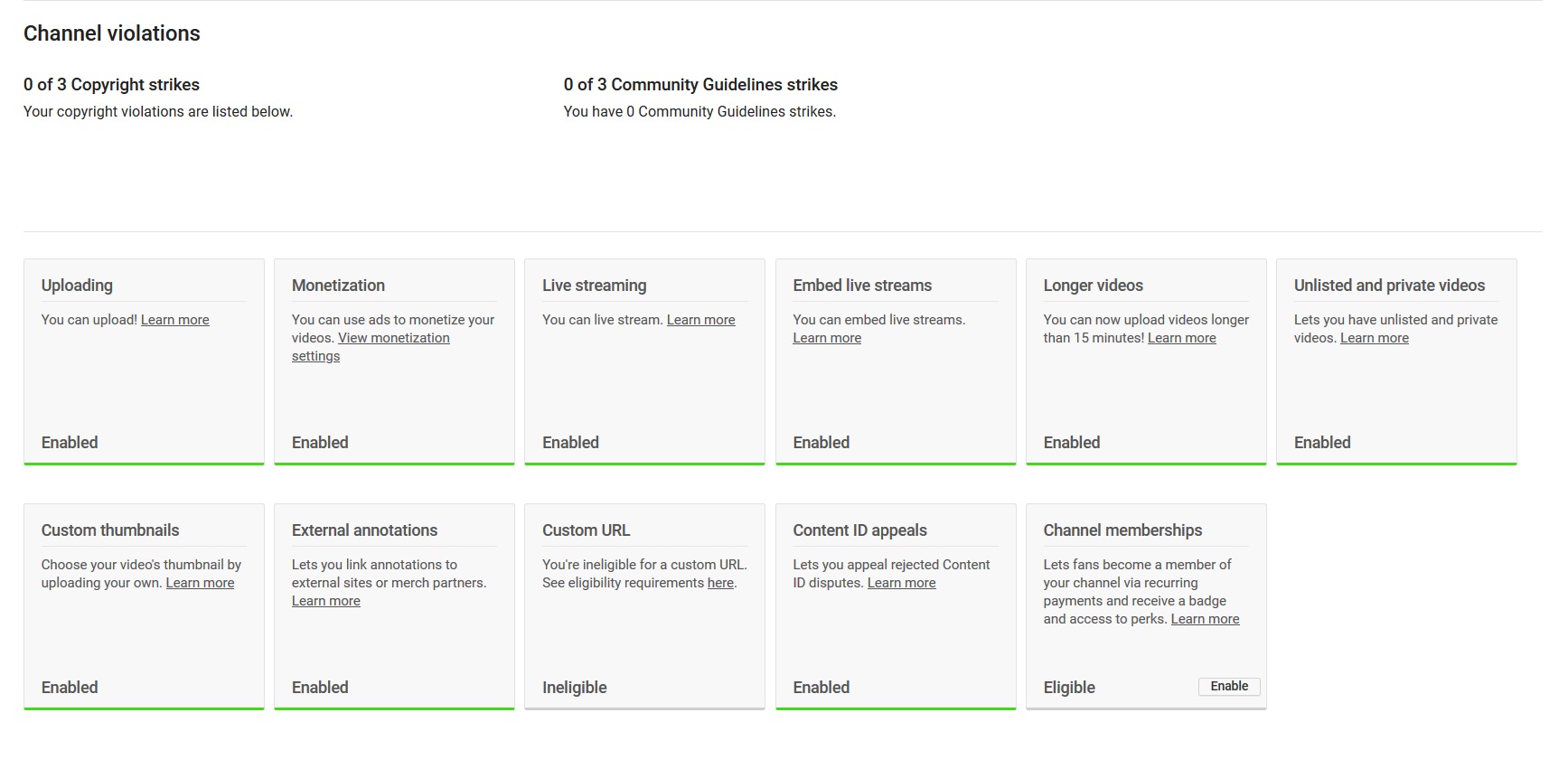
Task: Open Learn more link in Uploading card
Action: pyautogui.click(x=174, y=320)
